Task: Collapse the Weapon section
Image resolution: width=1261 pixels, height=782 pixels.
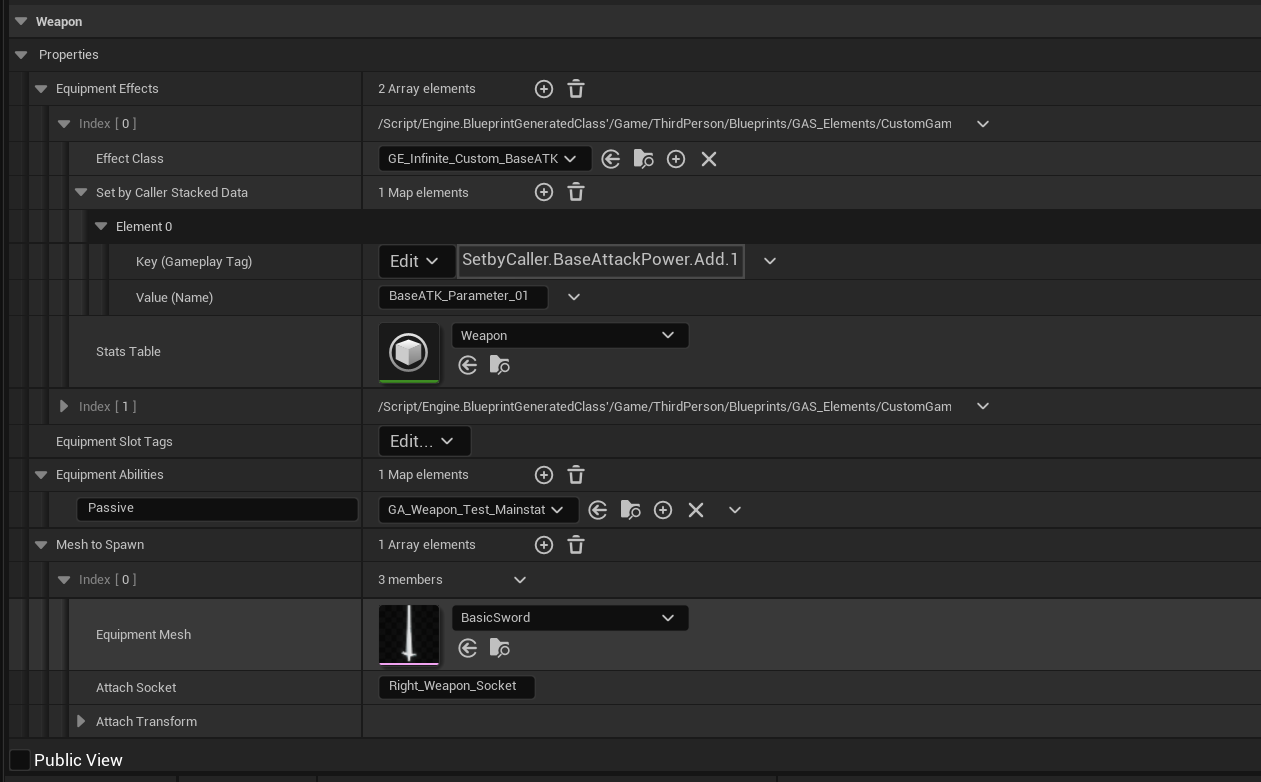Action: tap(21, 21)
